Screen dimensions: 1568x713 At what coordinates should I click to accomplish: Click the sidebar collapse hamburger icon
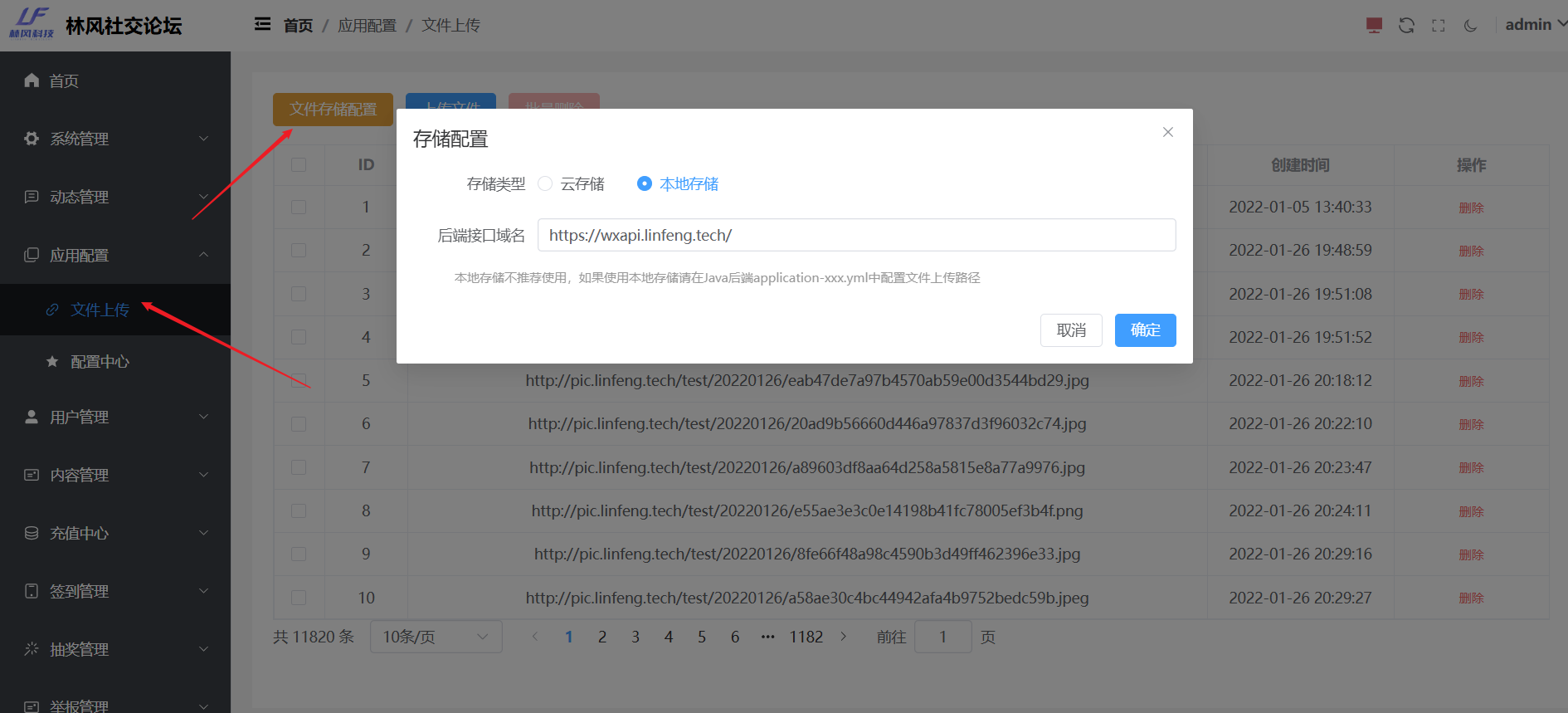tap(262, 24)
